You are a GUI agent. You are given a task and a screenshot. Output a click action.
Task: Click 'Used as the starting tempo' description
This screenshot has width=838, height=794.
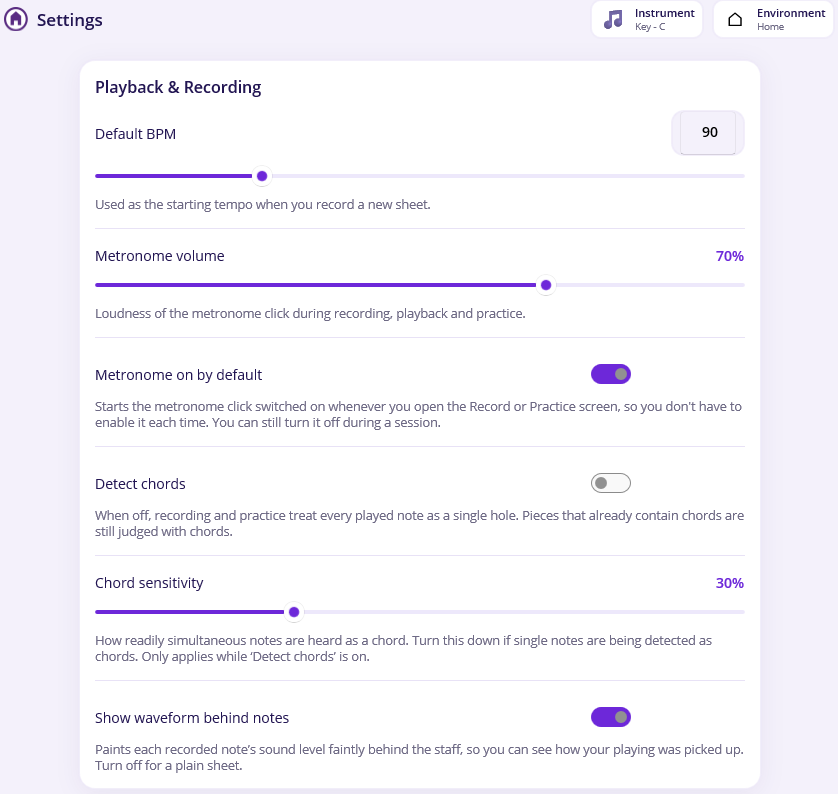262,205
